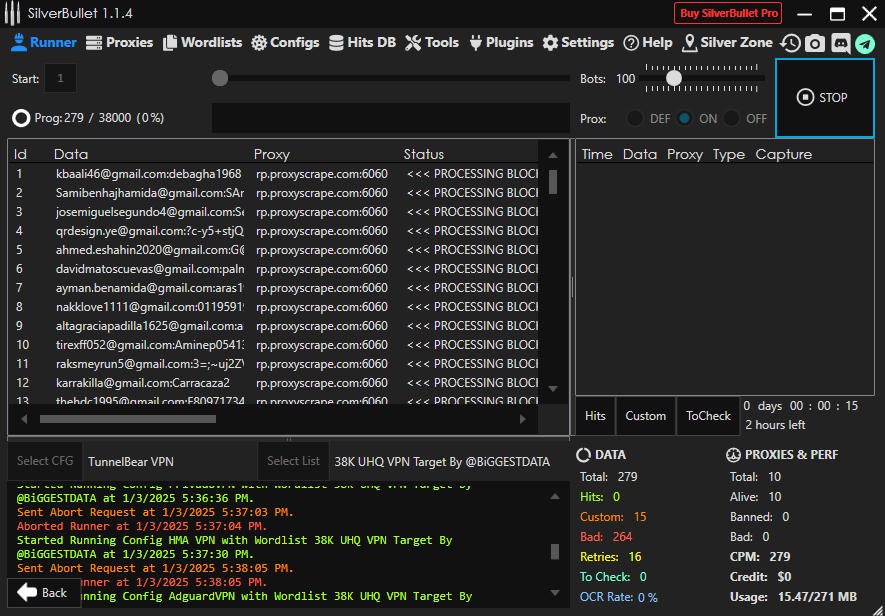
Task: Click the Tools wrench icon
Action: coord(413,43)
